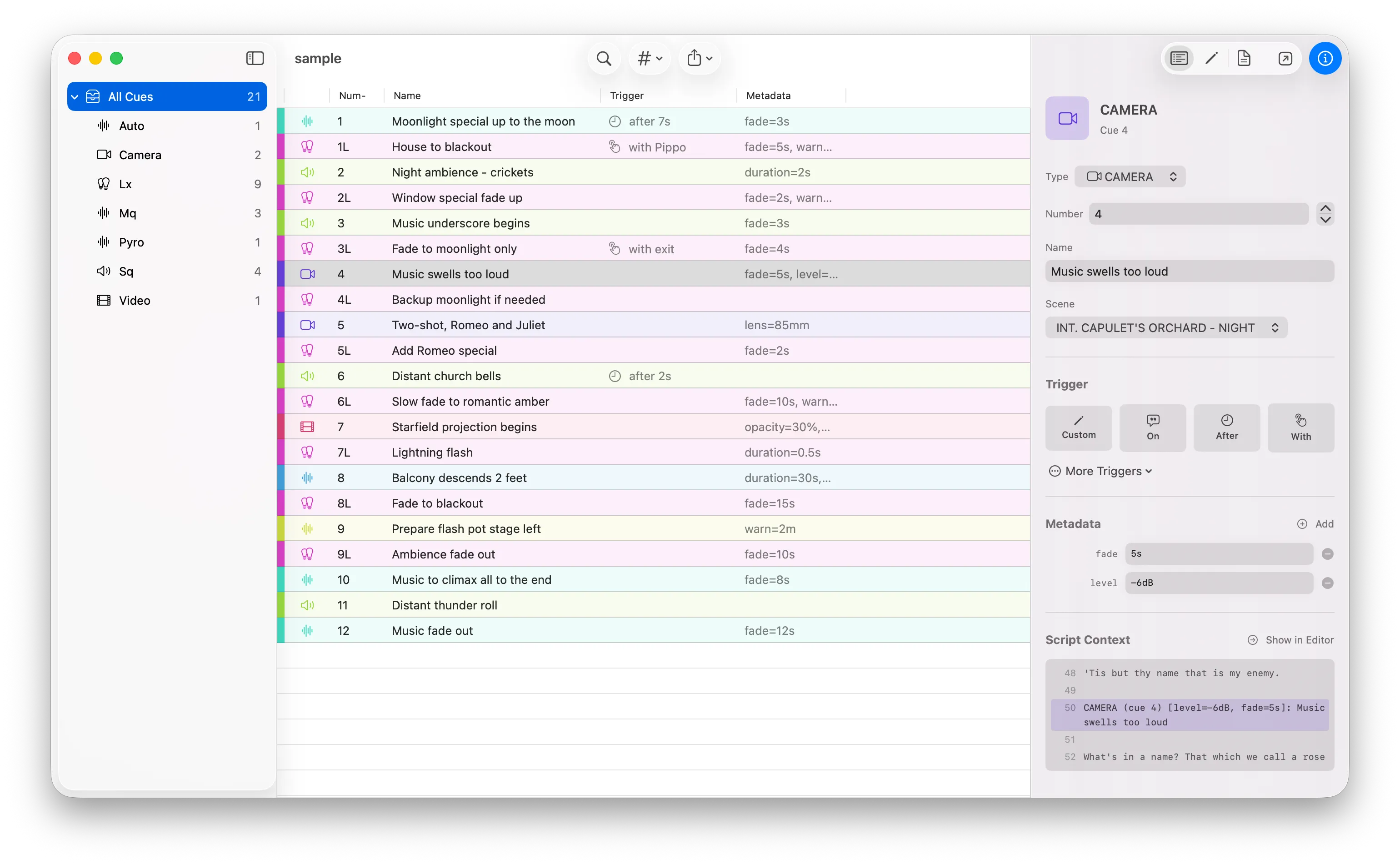Screen dimensions: 1400x865
Task: Select the Sq cue category
Action: tap(167, 271)
